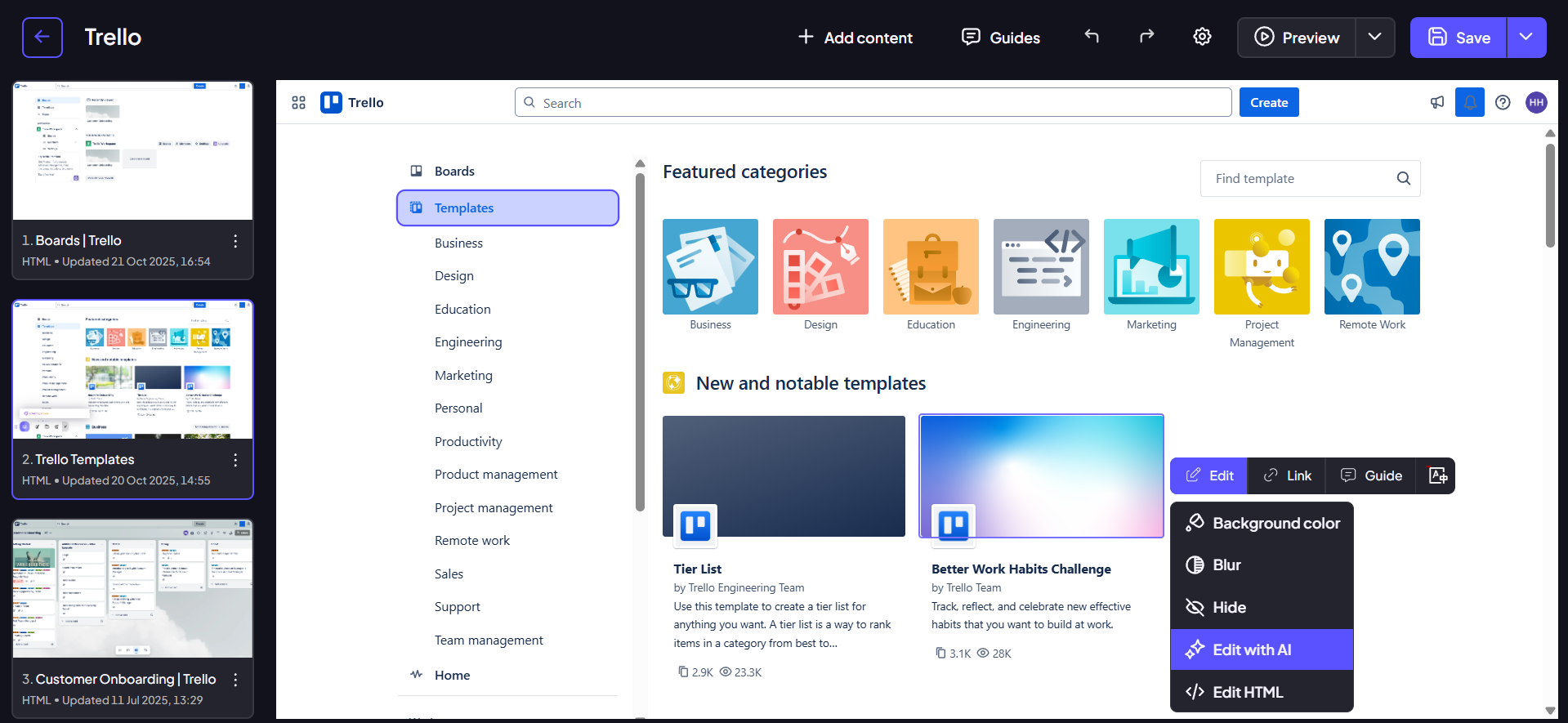Expand the Preview dropdown arrow
Image resolution: width=1568 pixels, height=723 pixels.
1375,38
